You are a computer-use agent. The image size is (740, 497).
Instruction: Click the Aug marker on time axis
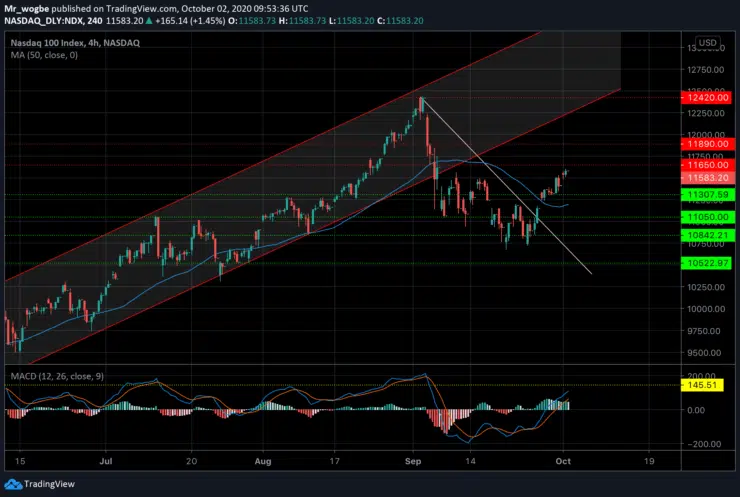(263, 463)
